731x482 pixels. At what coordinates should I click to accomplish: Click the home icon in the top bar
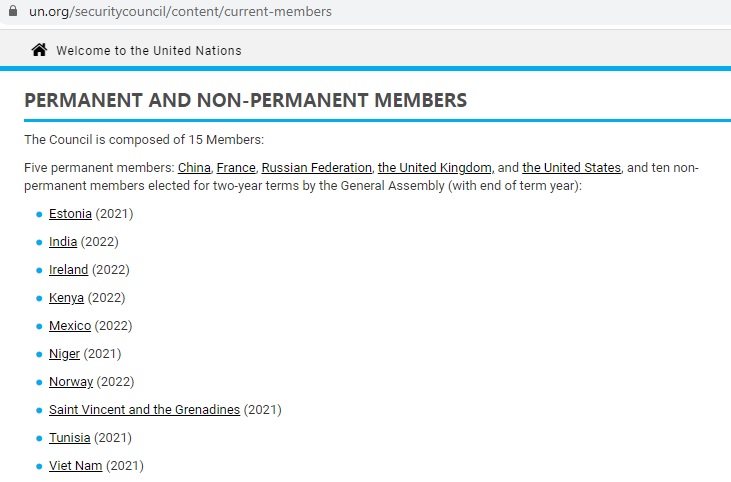tap(39, 50)
